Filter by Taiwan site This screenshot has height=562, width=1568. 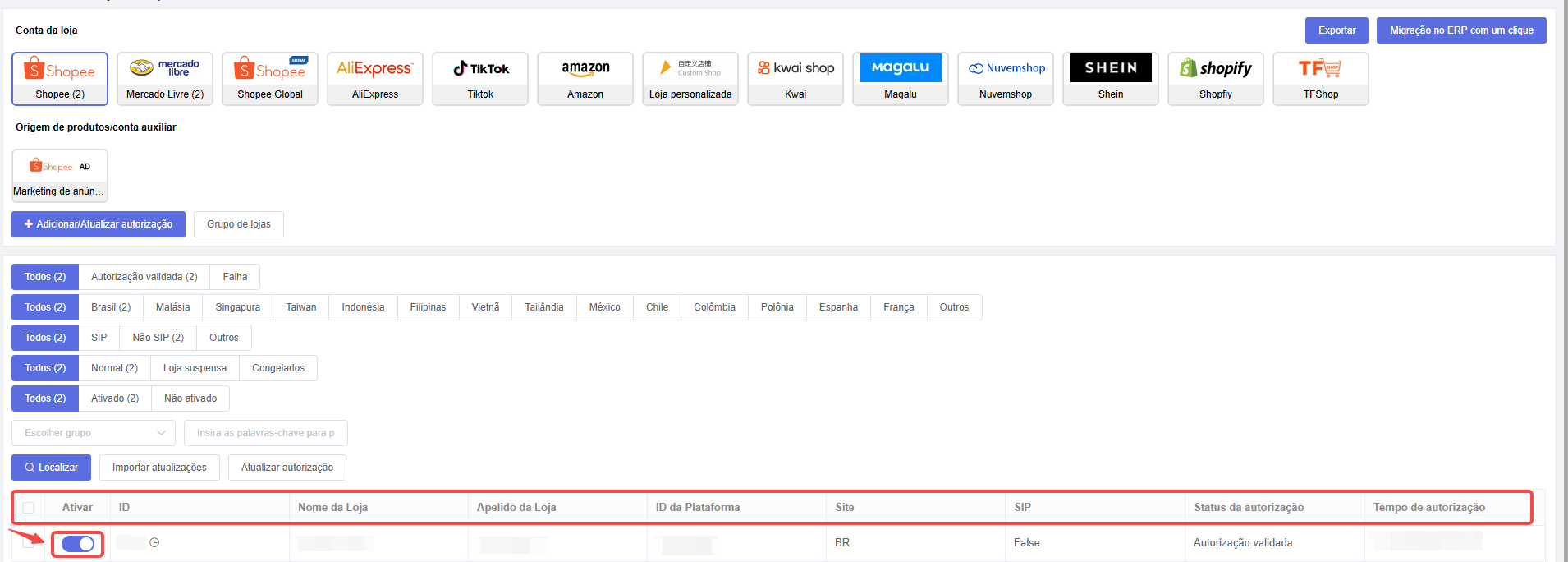point(301,307)
